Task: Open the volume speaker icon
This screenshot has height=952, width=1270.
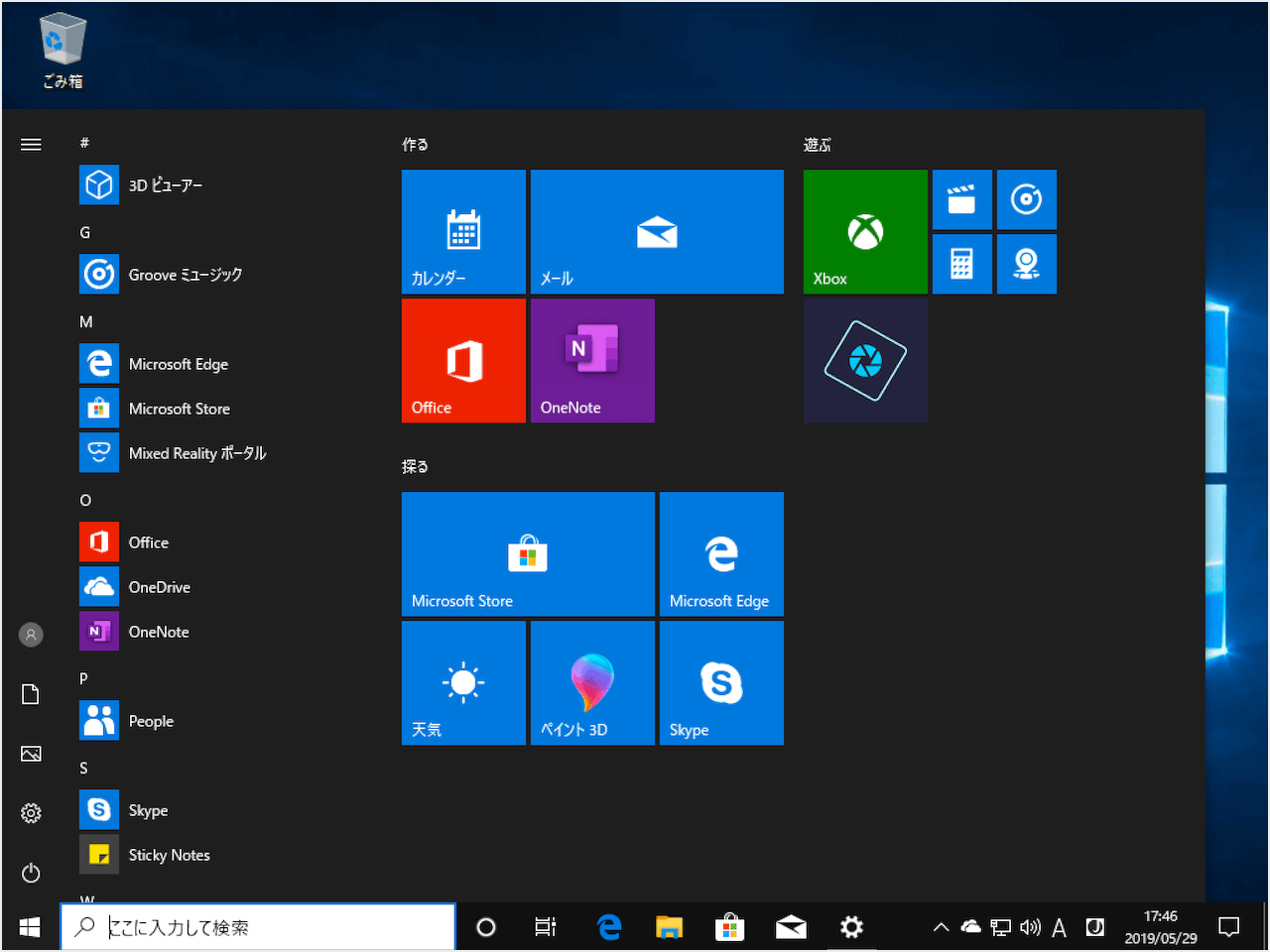Action: [x=1030, y=927]
